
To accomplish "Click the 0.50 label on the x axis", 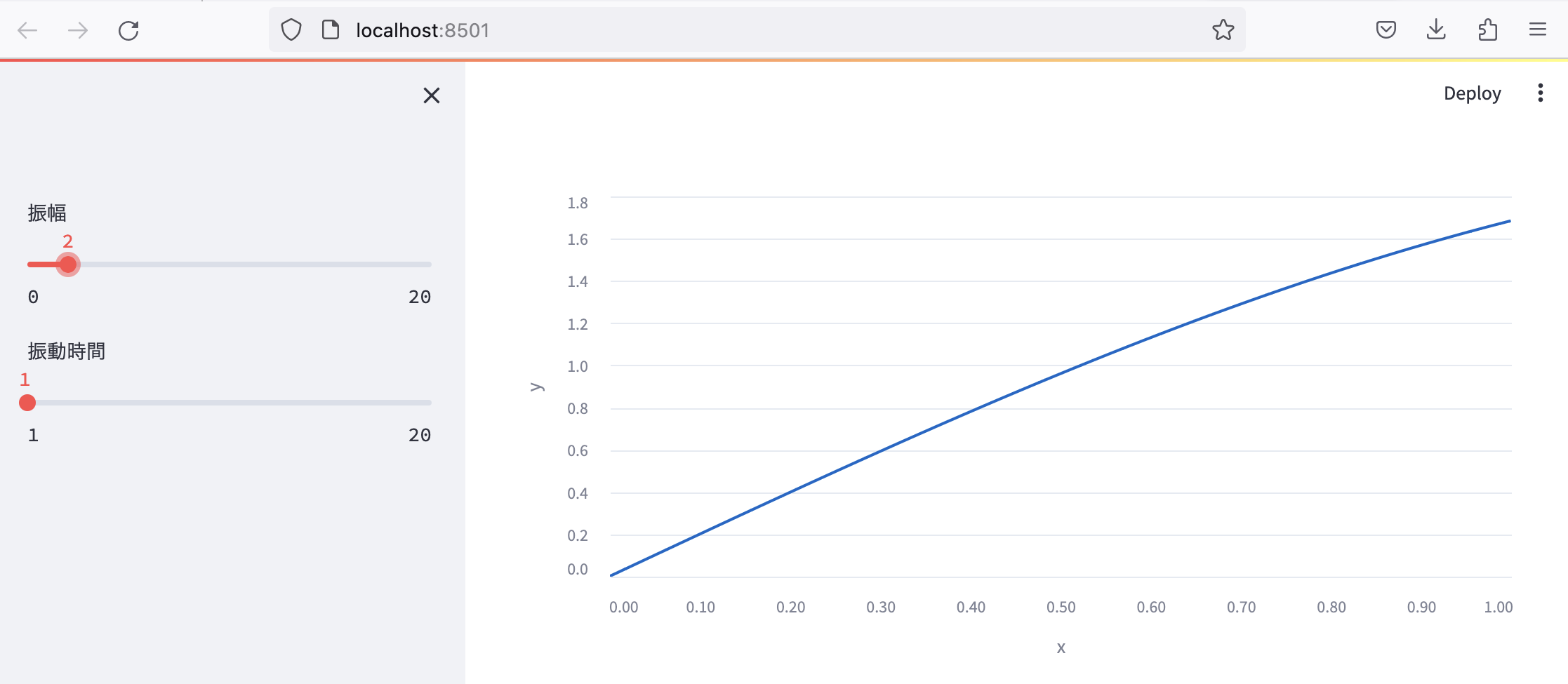I will (1061, 608).
